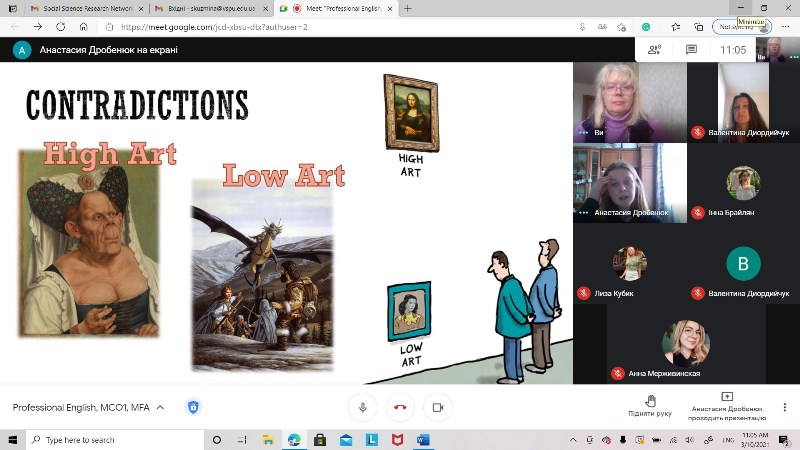Viewport: 800px width, 450px height.
Task: Open Word from the taskbar
Action: tap(423, 440)
